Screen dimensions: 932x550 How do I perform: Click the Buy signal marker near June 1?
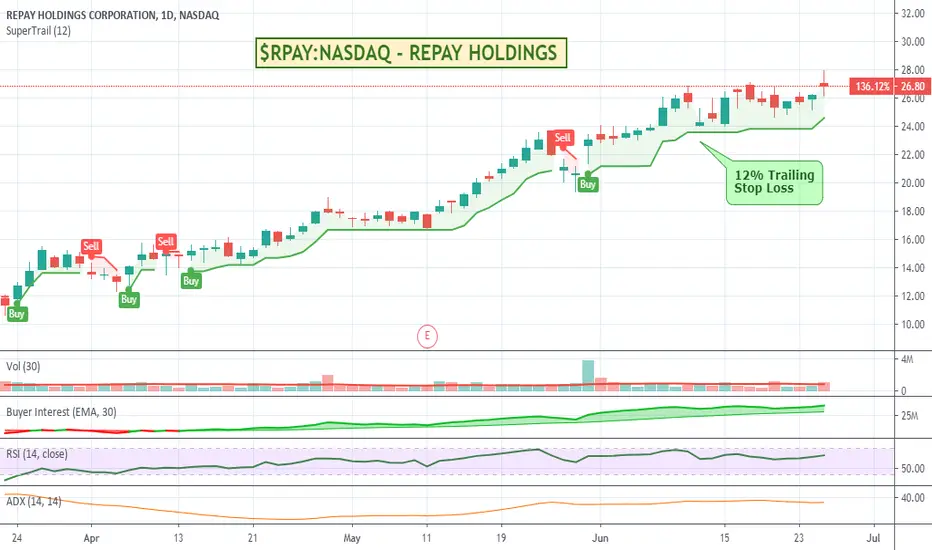(x=587, y=184)
